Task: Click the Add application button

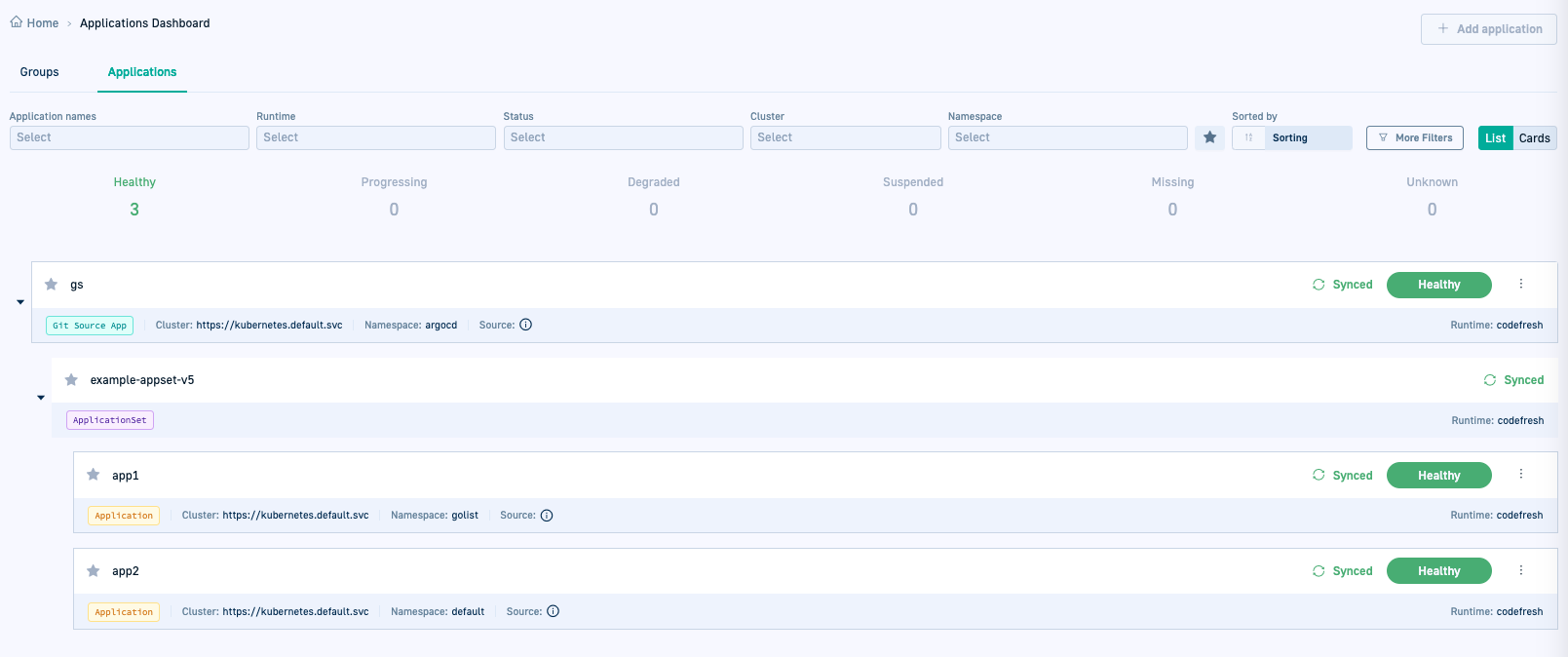Action: [x=1488, y=29]
